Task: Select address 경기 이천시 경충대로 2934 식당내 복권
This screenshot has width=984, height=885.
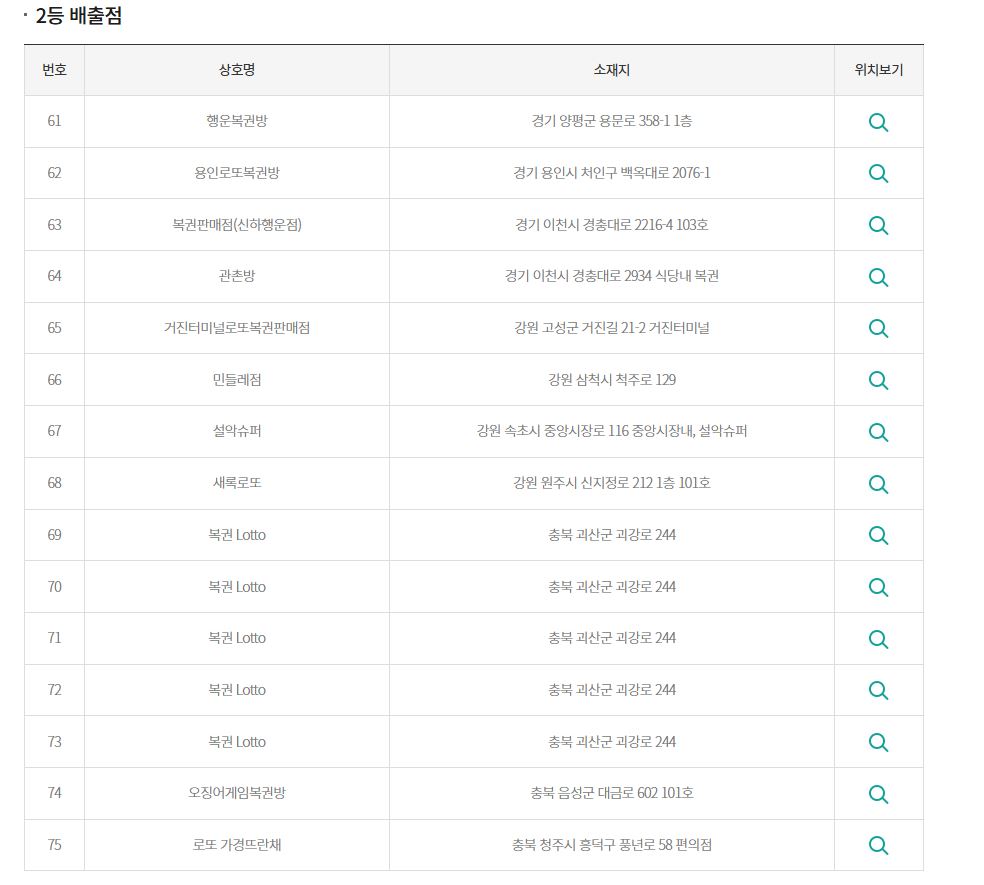Action: point(611,276)
